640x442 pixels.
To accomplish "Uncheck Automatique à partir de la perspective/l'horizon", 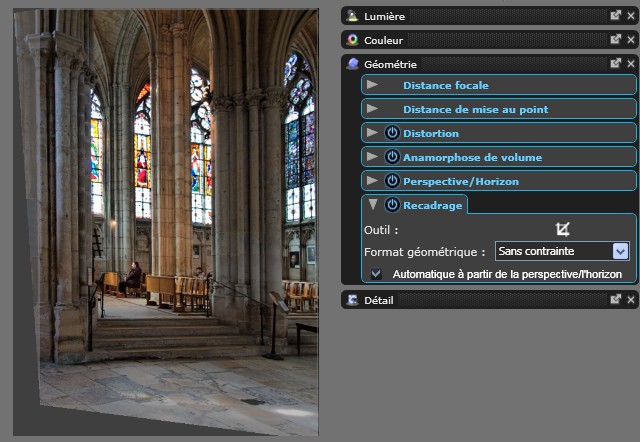I will click(376, 274).
